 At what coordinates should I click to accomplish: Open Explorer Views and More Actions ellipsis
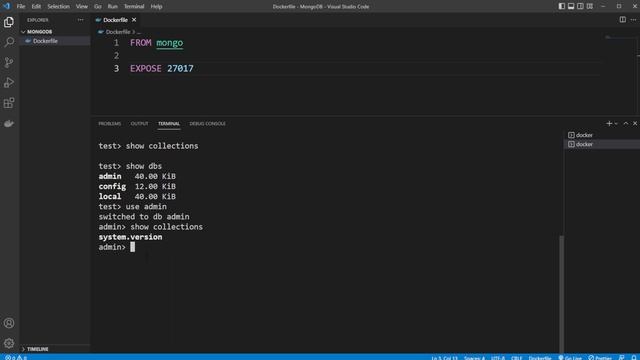[80, 20]
